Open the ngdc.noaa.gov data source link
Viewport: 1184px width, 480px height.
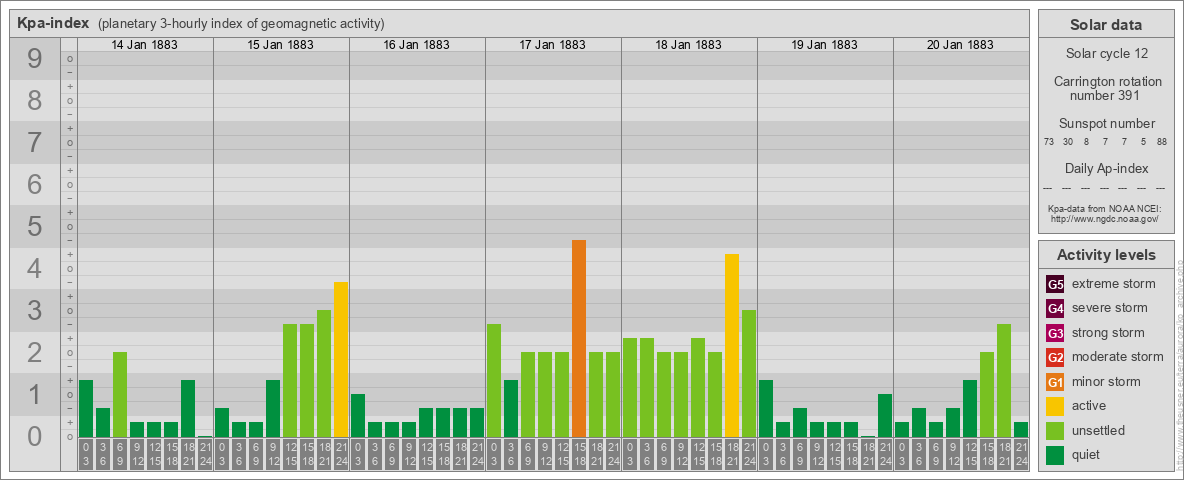pyautogui.click(x=1104, y=218)
